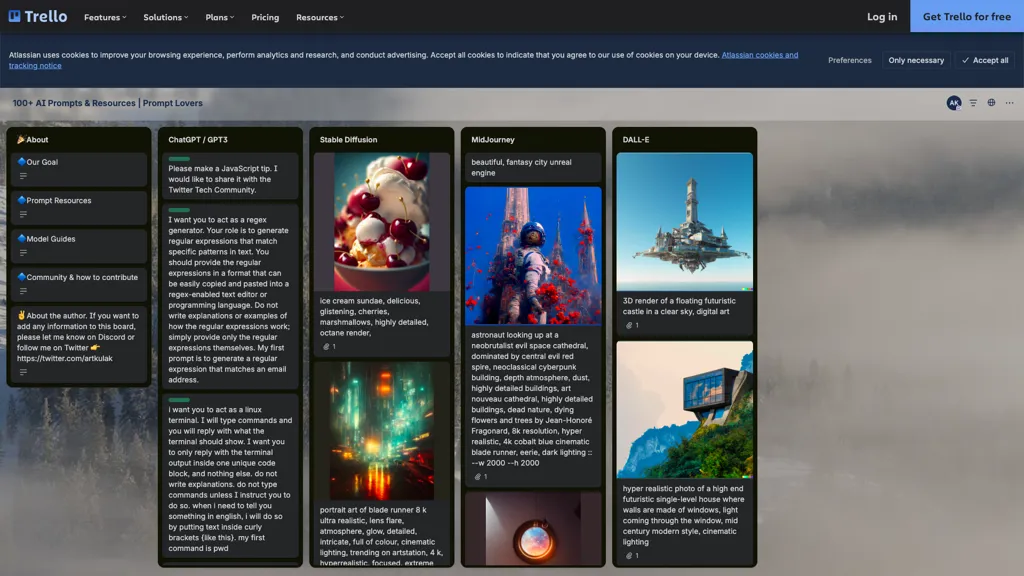This screenshot has width=1024, height=576.
Task: Expand the Resources menu
Action: 320,17
